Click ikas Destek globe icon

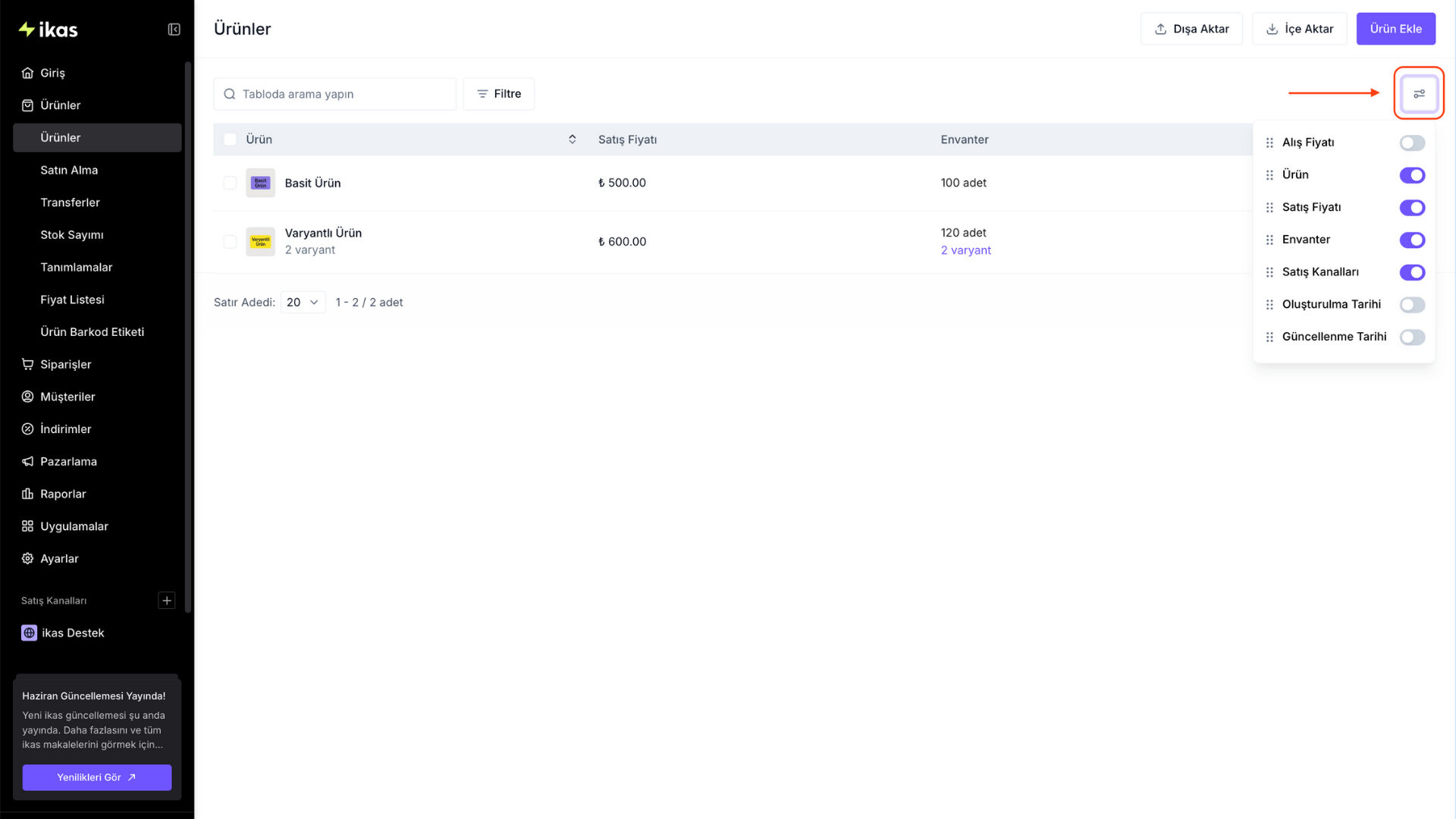click(x=29, y=633)
